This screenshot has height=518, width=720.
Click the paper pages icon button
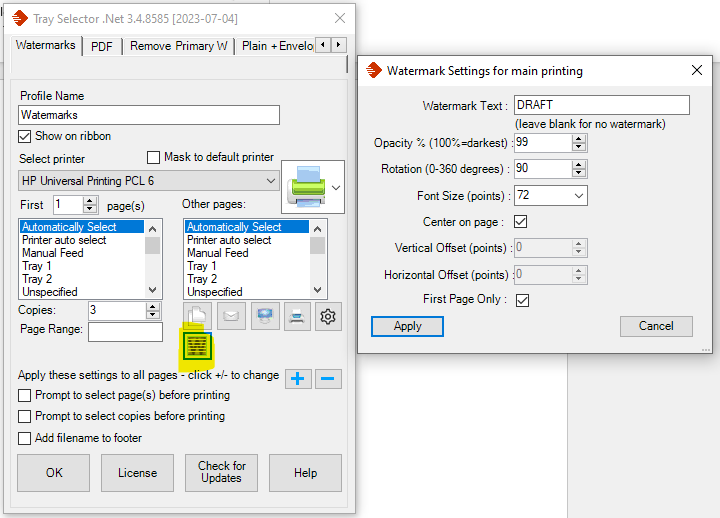pos(198,317)
